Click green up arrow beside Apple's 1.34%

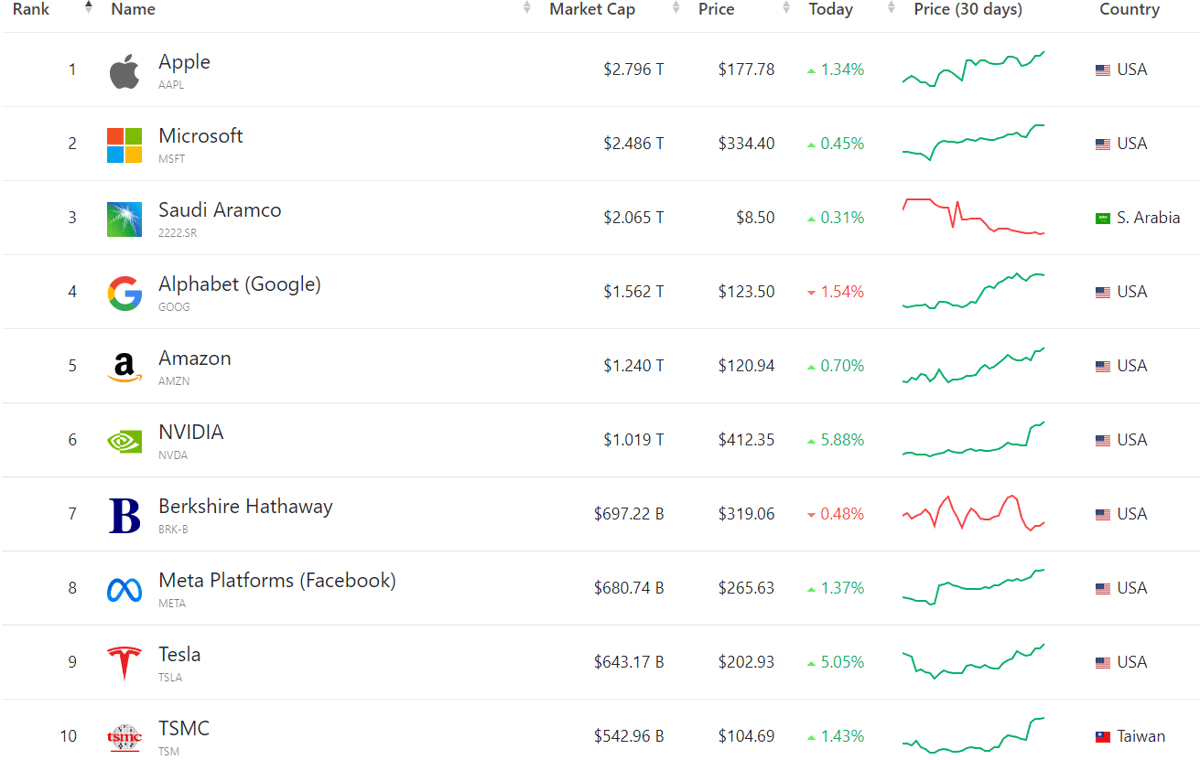tap(811, 71)
